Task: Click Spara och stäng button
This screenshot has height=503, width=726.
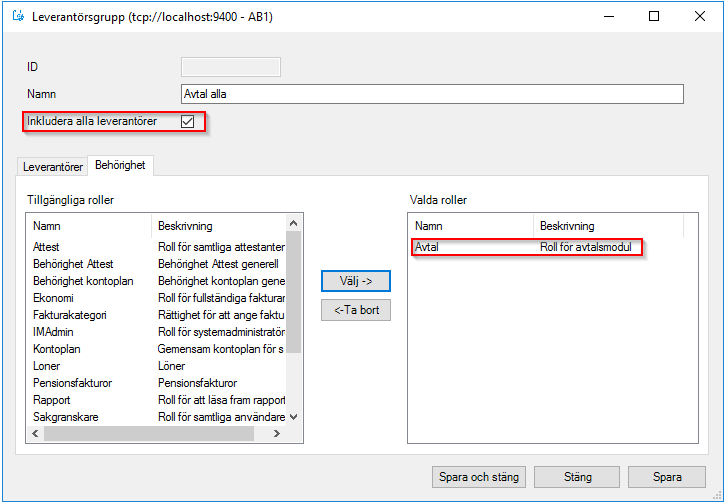Action: tap(479, 477)
